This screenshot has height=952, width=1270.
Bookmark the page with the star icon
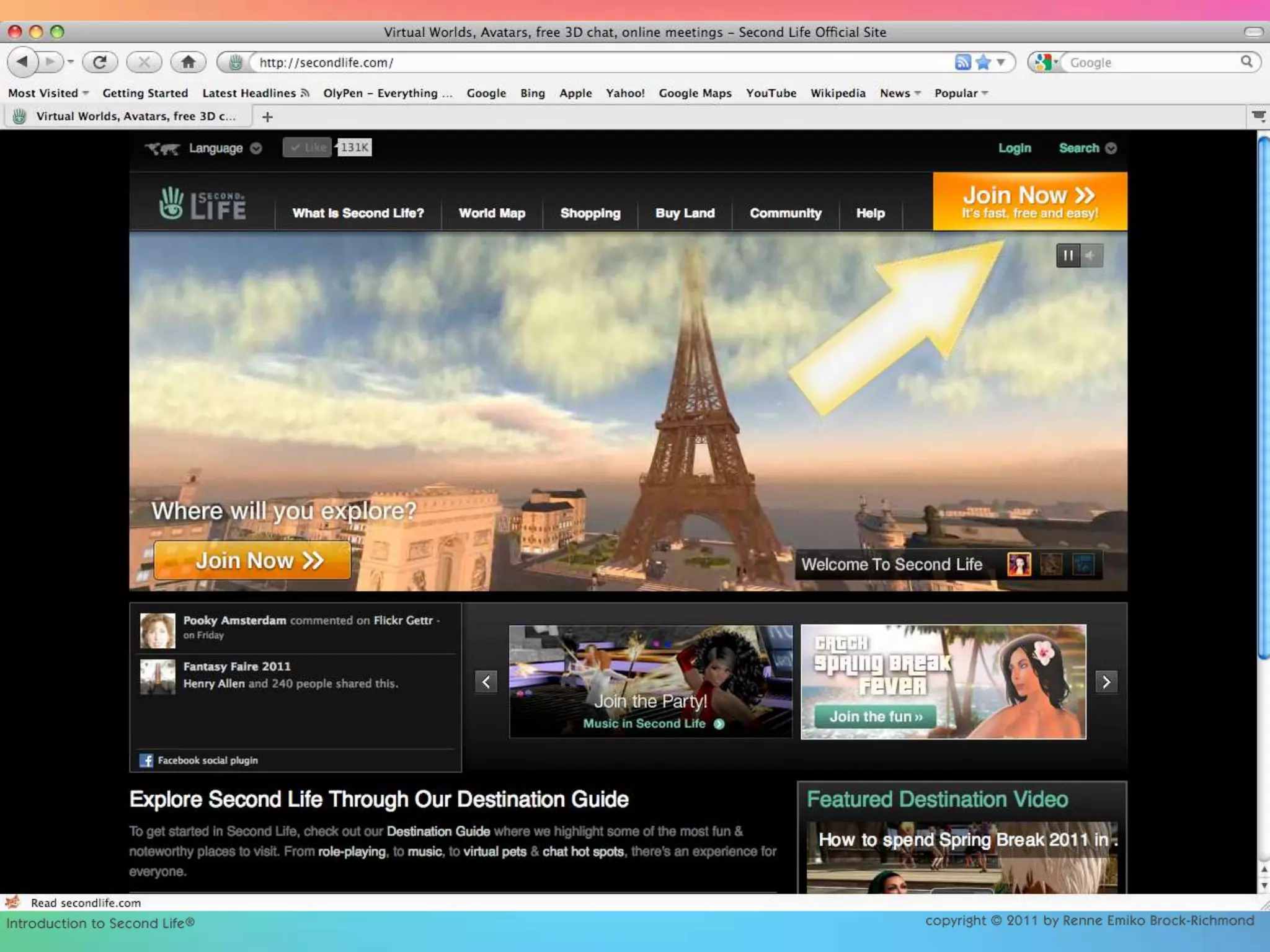(x=983, y=62)
